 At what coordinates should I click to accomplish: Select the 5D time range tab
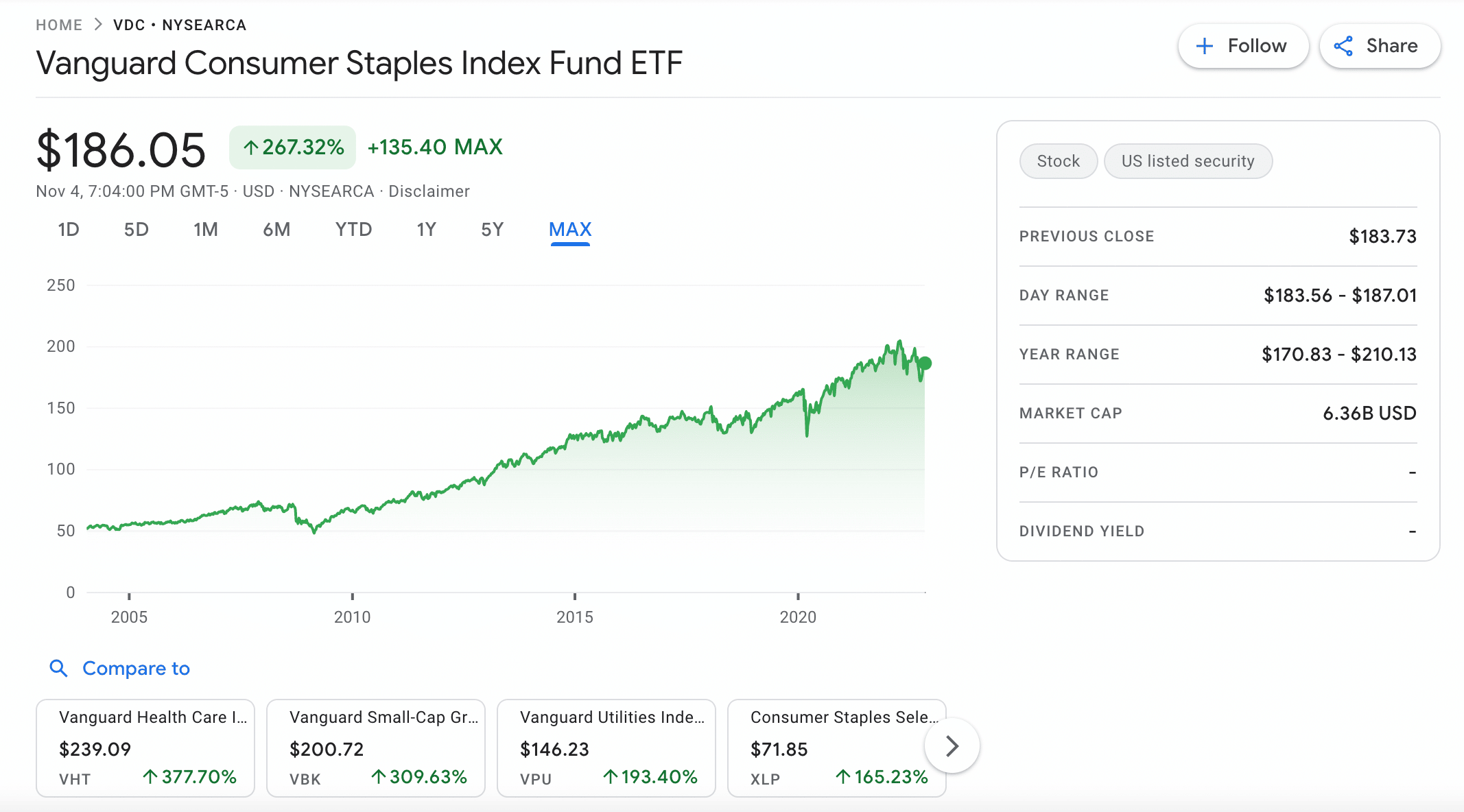pyautogui.click(x=137, y=230)
